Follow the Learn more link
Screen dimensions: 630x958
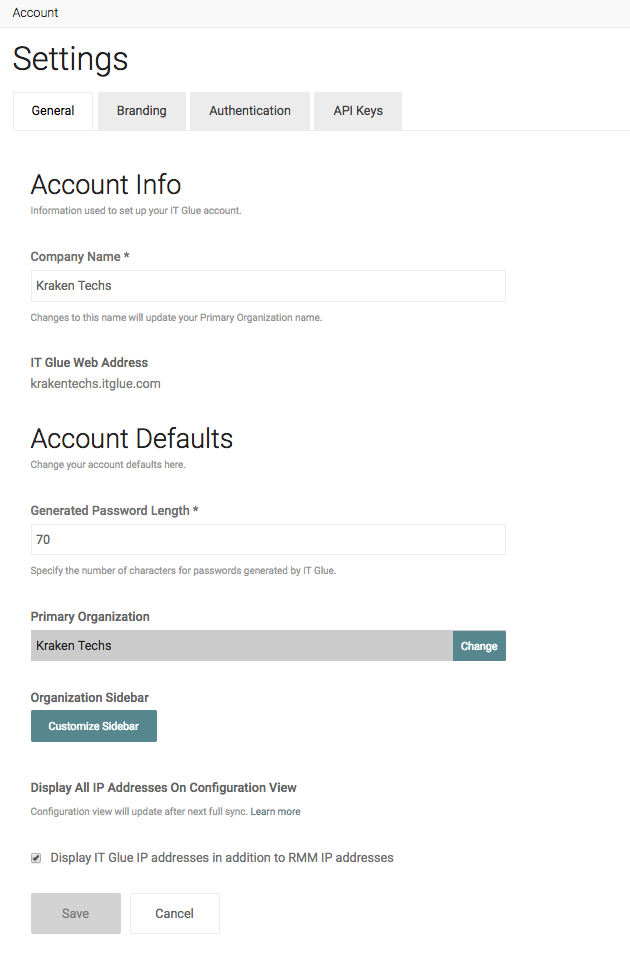pos(275,812)
